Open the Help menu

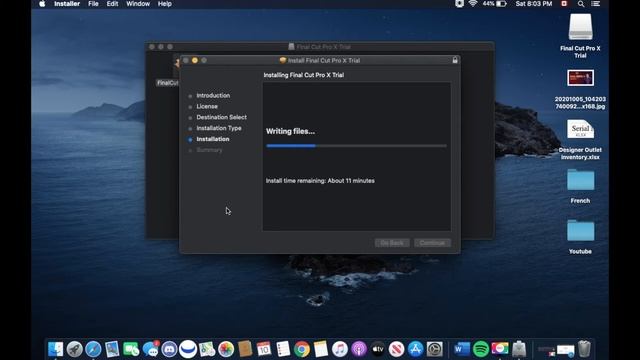coord(164,4)
